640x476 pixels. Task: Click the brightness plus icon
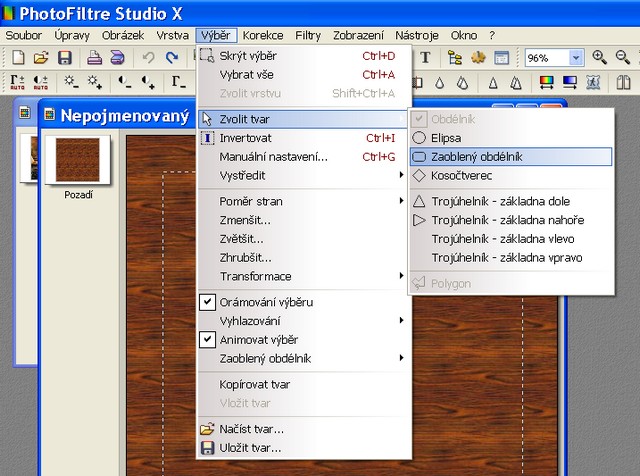95,82
